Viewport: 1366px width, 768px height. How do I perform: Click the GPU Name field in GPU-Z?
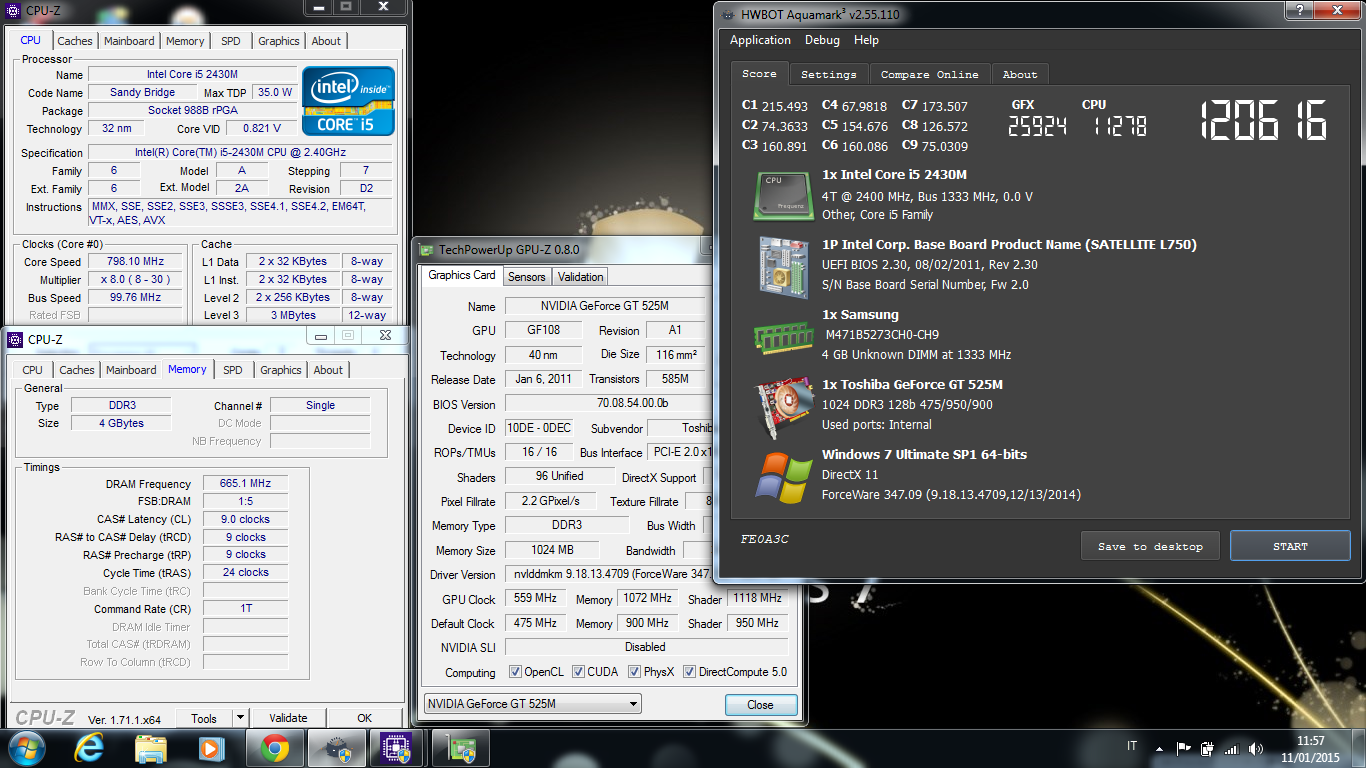pyautogui.click(x=607, y=306)
